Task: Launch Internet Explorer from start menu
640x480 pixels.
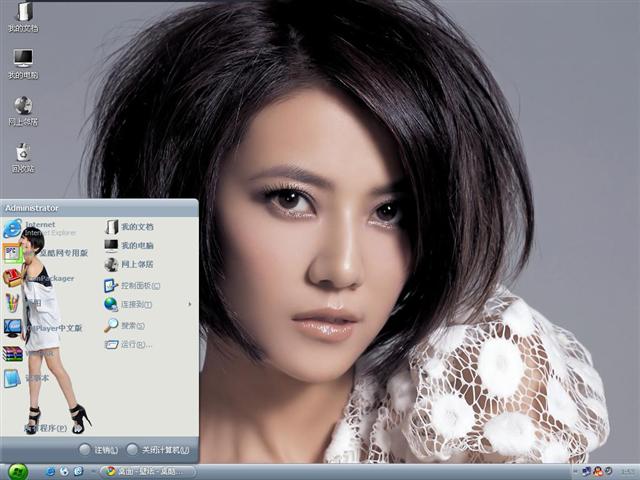Action: [41, 229]
